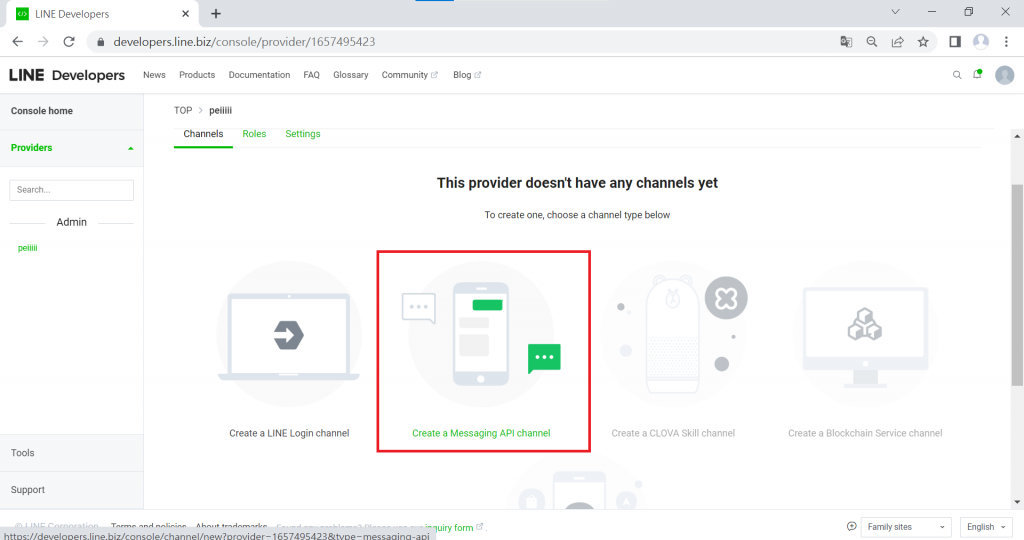Viewport: 1024px width, 540px height.
Task: Open a new browser tab
Action: tap(216, 14)
